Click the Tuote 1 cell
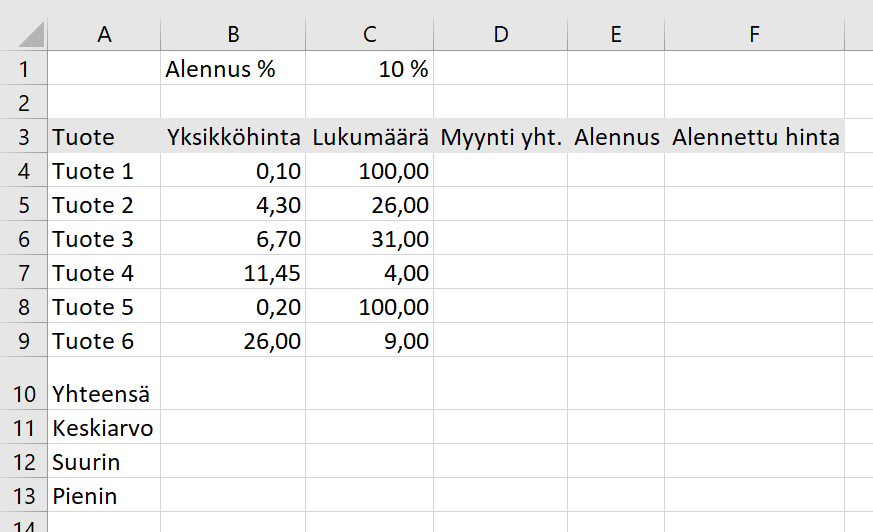 (104, 170)
